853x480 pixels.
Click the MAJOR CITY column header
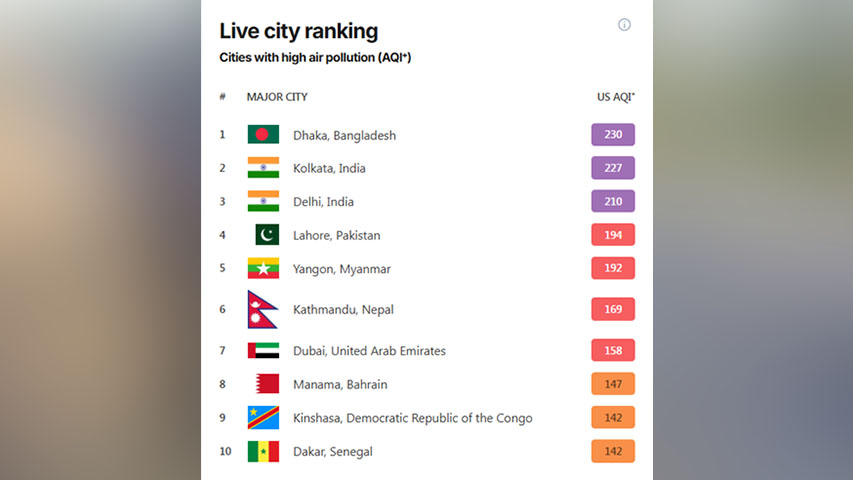point(277,97)
